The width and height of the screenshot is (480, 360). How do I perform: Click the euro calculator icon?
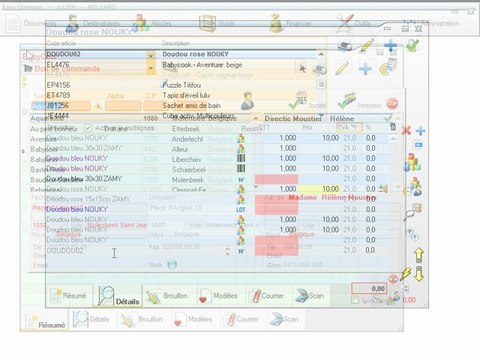pyautogui.click(x=388, y=67)
